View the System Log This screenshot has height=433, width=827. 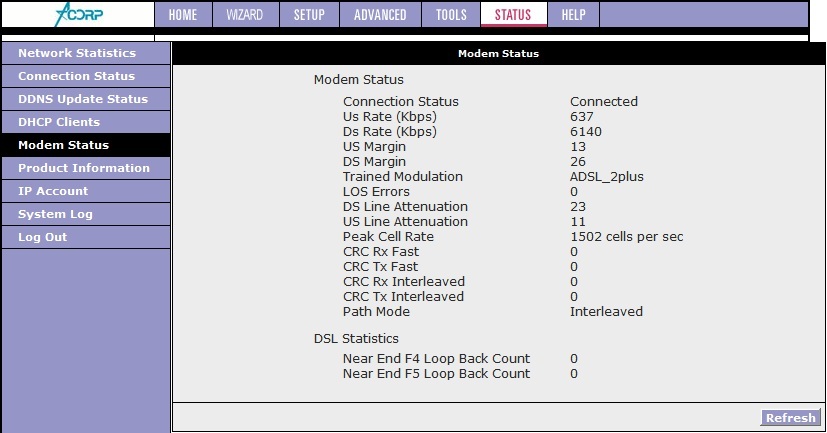click(x=85, y=214)
